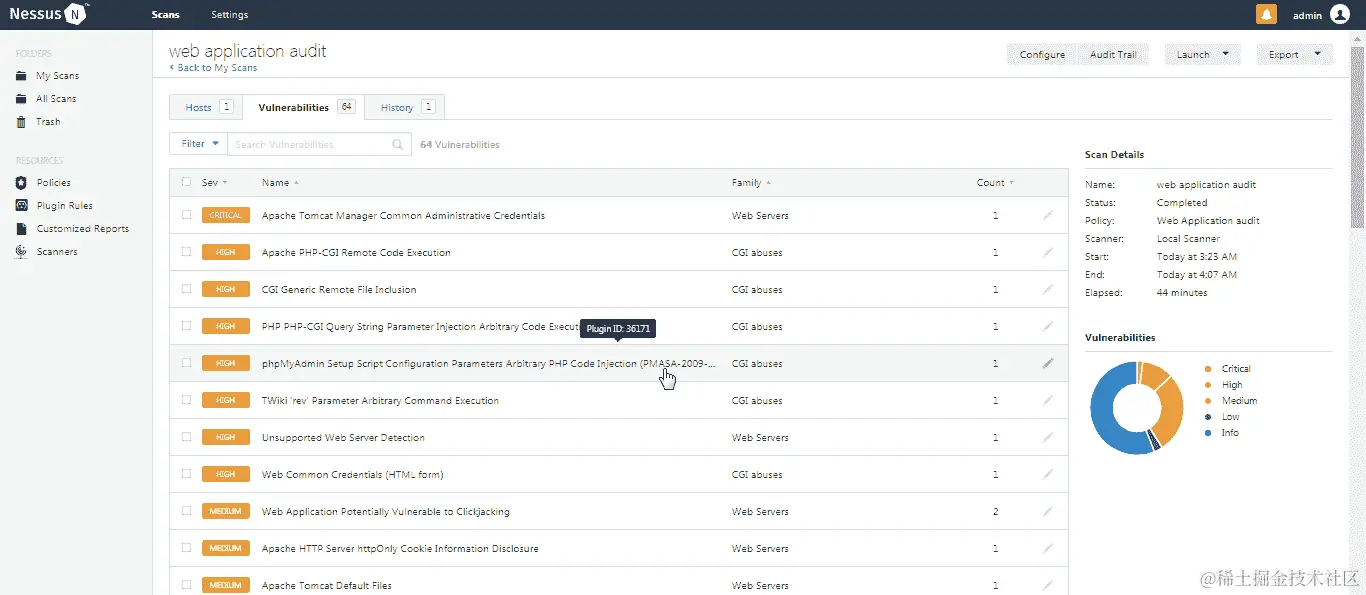This screenshot has width=1366, height=595.
Task: Check the Web Common Credentials row
Action: click(186, 474)
